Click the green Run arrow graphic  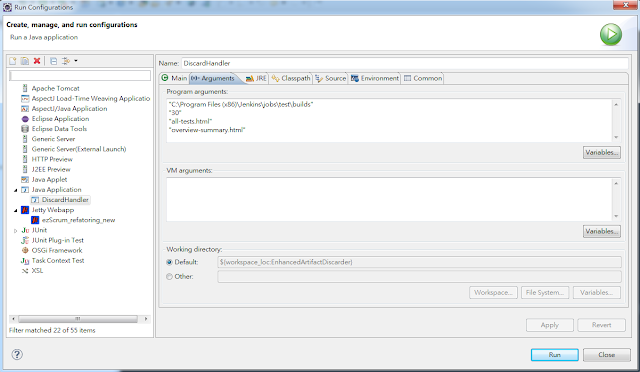(x=611, y=34)
